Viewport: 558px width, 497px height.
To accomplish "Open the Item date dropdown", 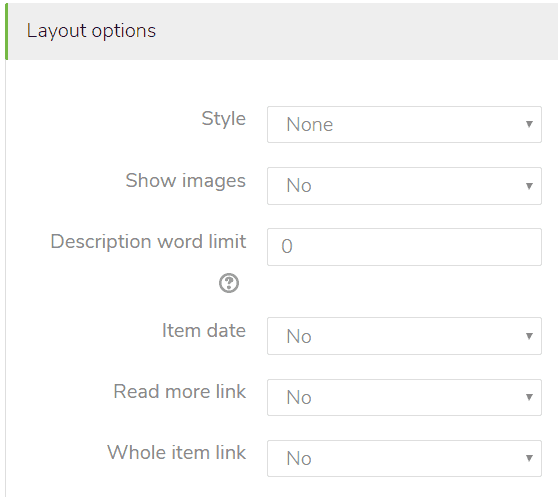I will click(404, 336).
